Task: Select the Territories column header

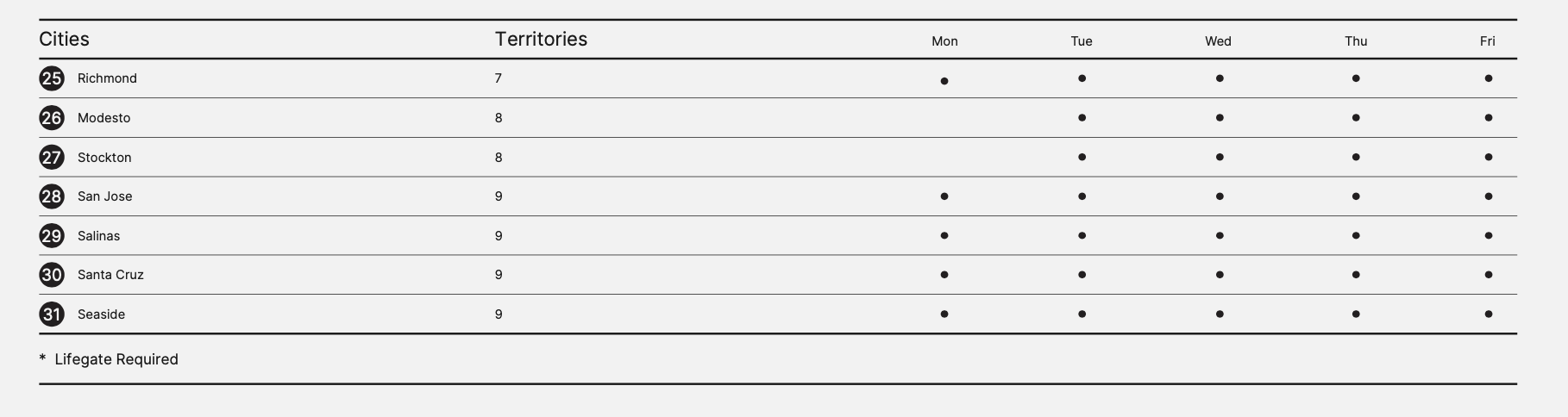Action: point(541,40)
